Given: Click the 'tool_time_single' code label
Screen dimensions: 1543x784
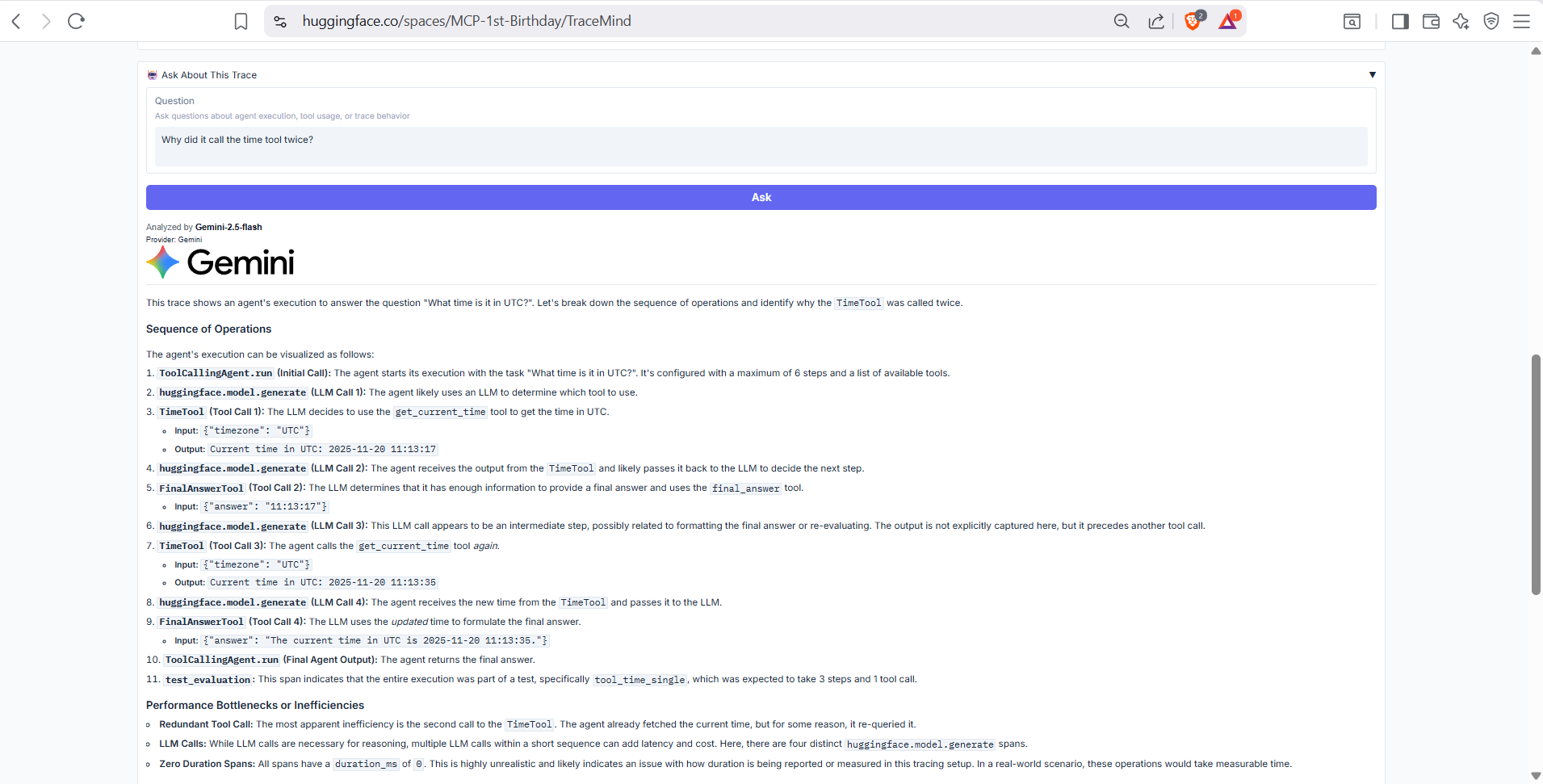Looking at the screenshot, I should point(639,680).
